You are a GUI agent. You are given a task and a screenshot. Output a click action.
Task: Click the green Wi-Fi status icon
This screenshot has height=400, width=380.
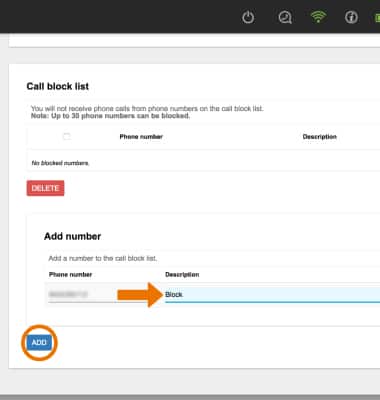[x=318, y=16]
